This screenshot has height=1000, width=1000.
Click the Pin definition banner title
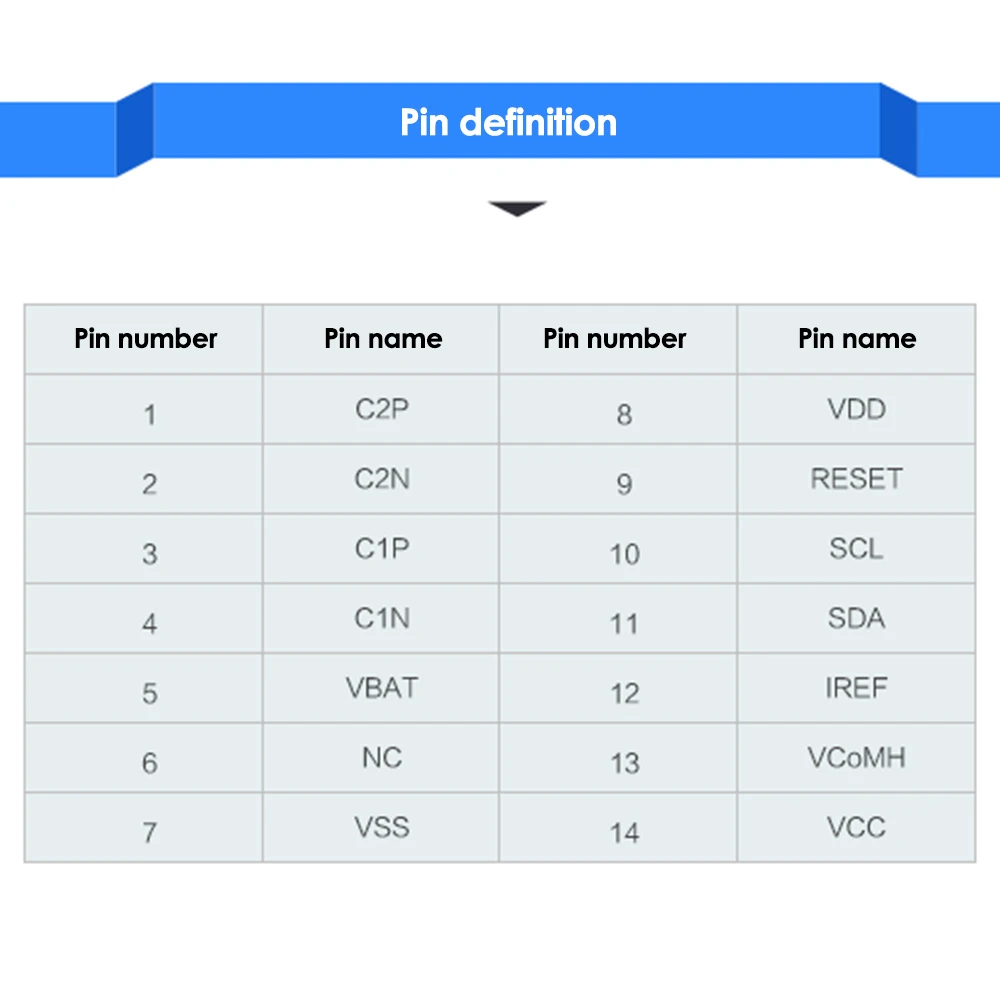pyautogui.click(x=508, y=122)
